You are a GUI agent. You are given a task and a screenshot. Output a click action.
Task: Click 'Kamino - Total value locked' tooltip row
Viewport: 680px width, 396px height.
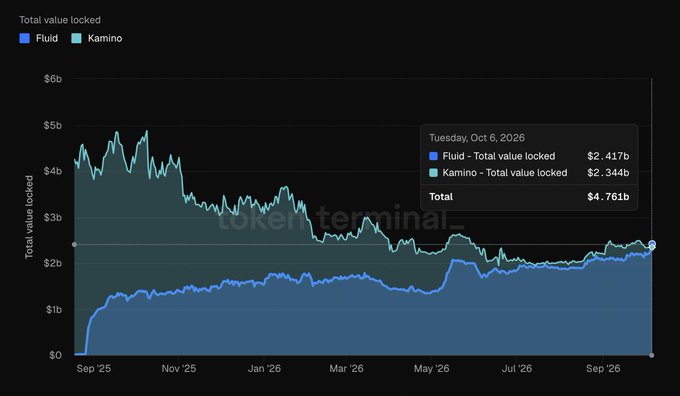(529, 173)
